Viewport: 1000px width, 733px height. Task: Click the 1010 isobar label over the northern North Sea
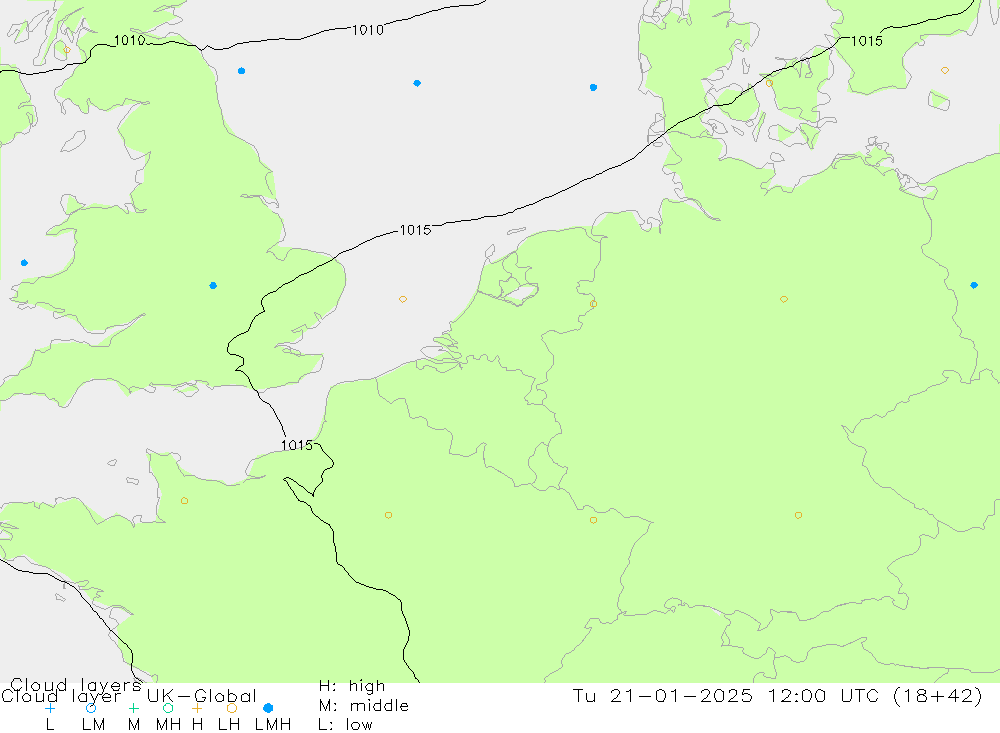click(368, 30)
